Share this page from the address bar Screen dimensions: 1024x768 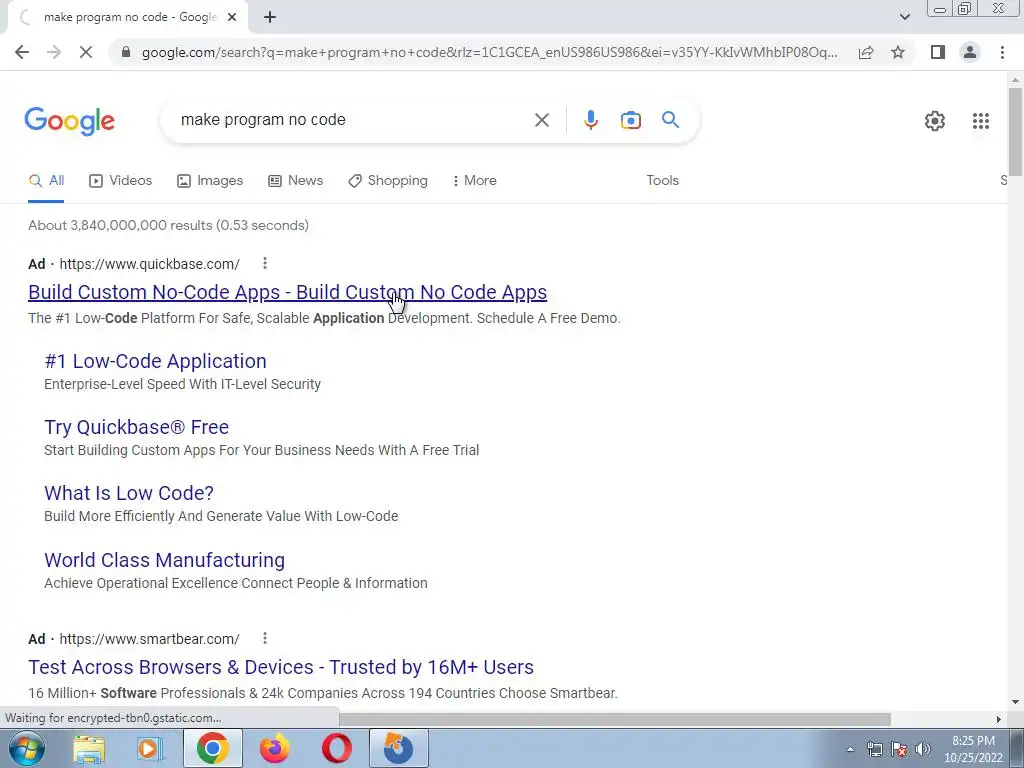[x=866, y=52]
